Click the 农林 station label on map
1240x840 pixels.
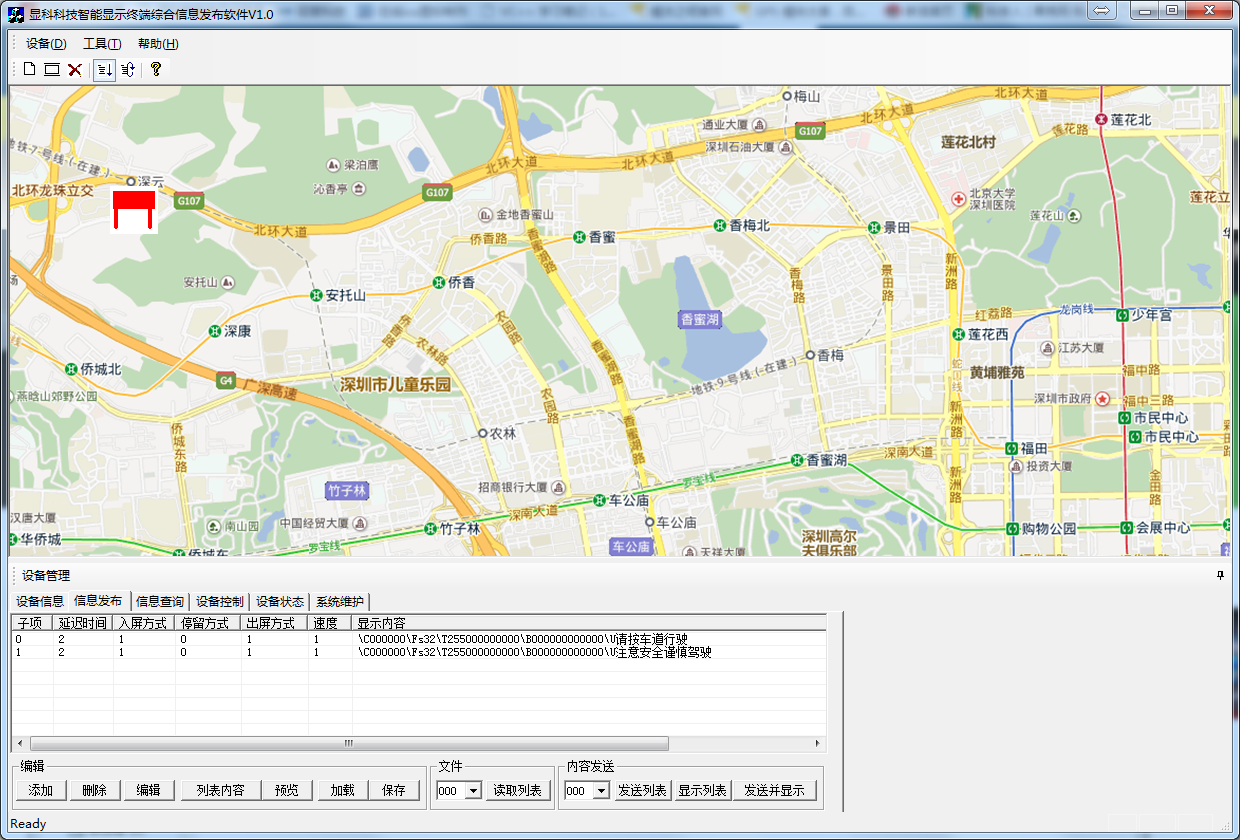(503, 434)
